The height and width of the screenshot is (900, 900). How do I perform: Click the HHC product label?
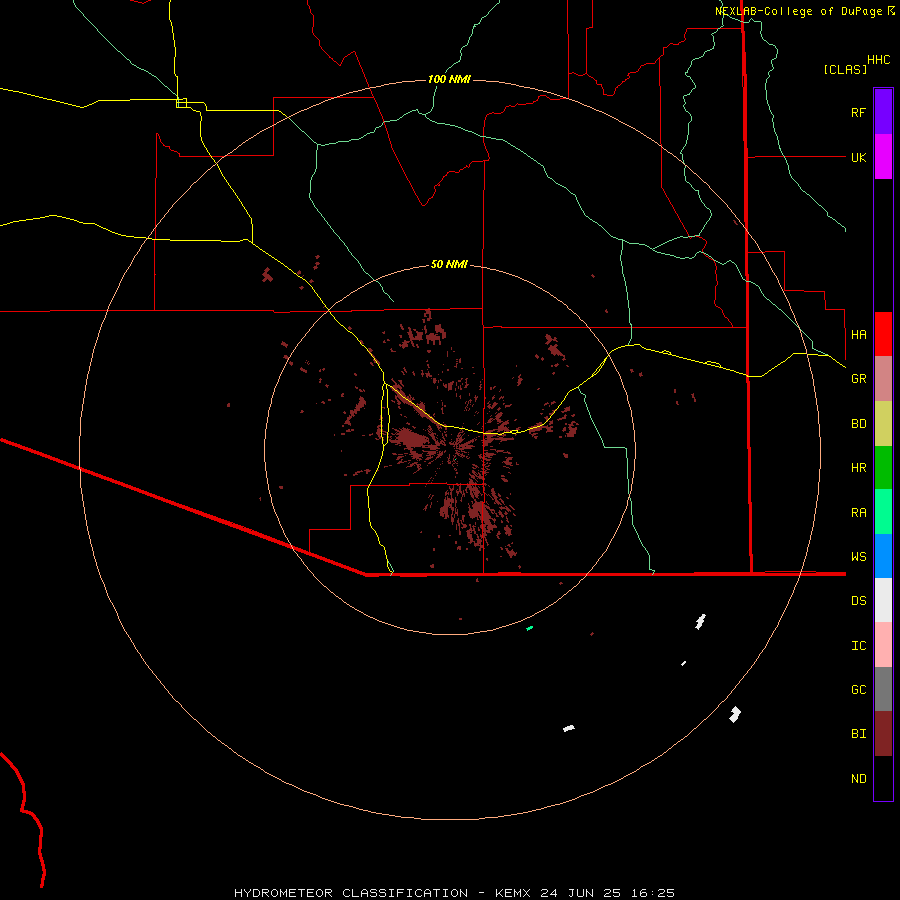click(879, 60)
